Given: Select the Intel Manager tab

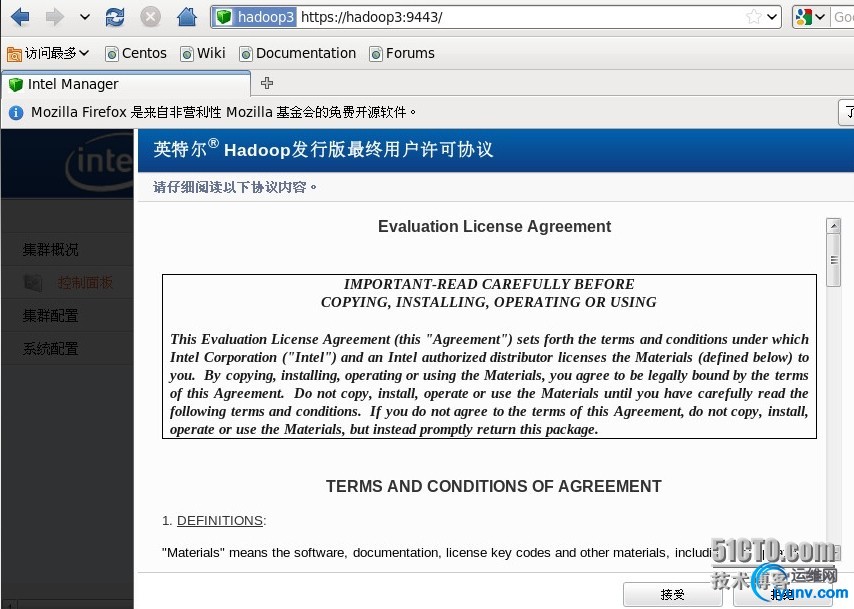Looking at the screenshot, I should click(126, 84).
